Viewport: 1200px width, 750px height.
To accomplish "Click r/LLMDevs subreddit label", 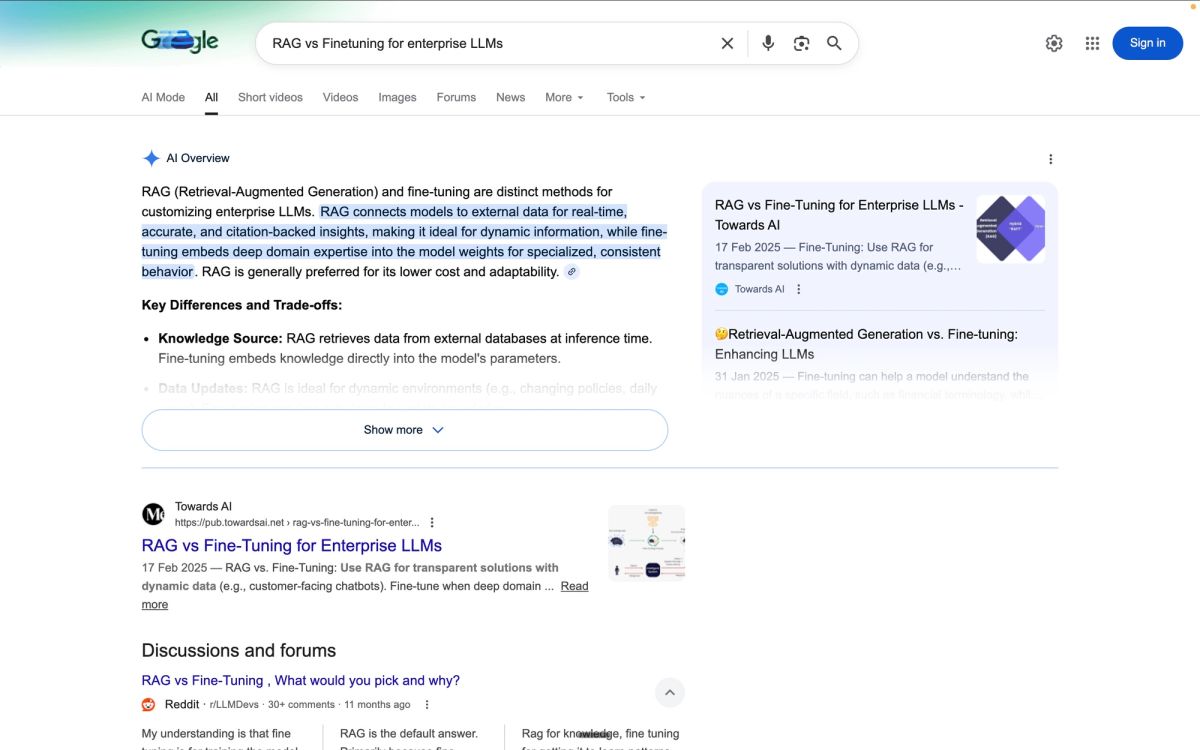I will click(235, 704).
